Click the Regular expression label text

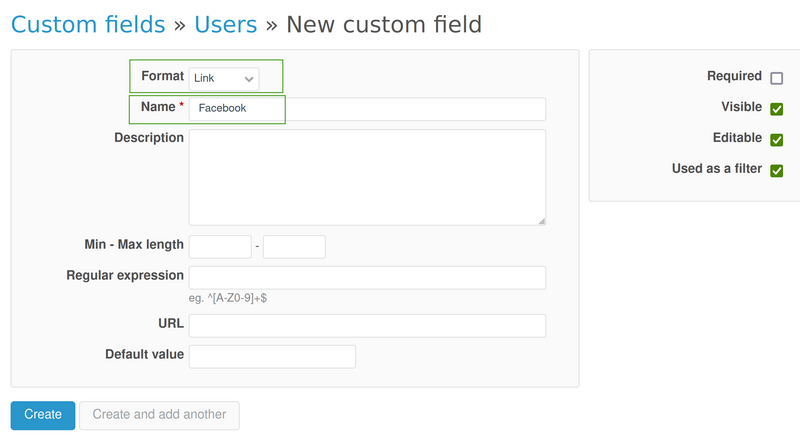pyautogui.click(x=125, y=275)
